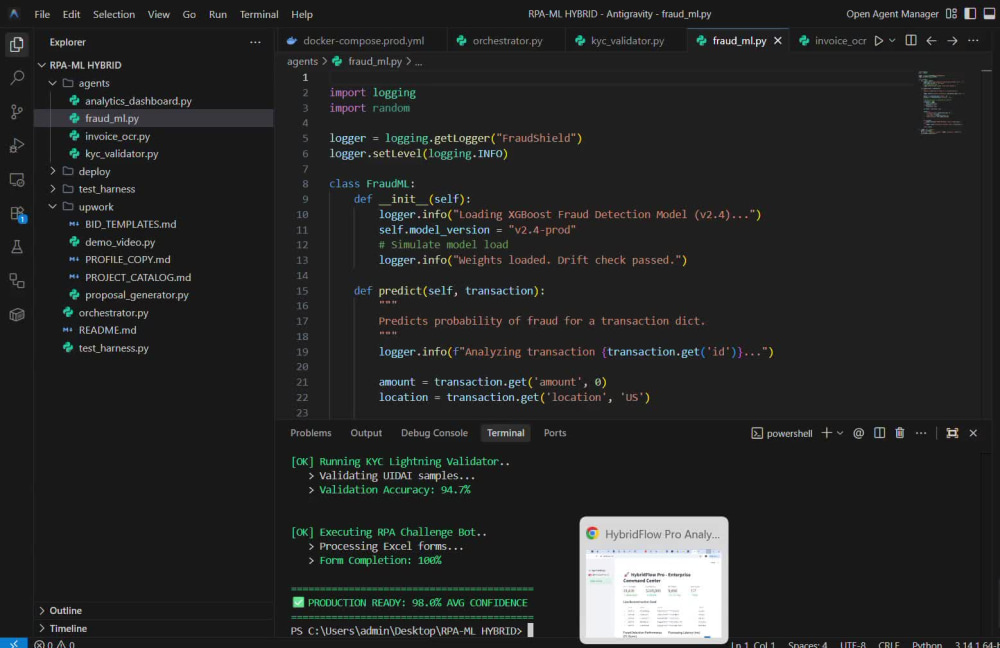Close the terminal panel
1000x648 pixels.
point(973,433)
